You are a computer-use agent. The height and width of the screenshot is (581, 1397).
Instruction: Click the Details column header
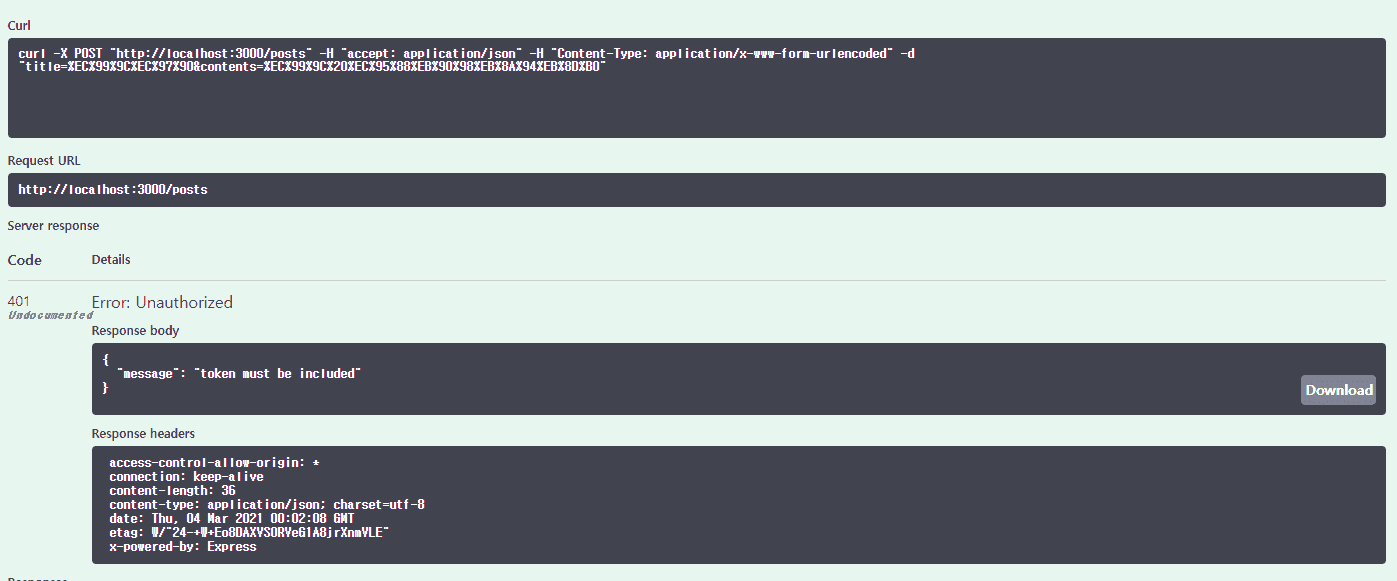111,259
